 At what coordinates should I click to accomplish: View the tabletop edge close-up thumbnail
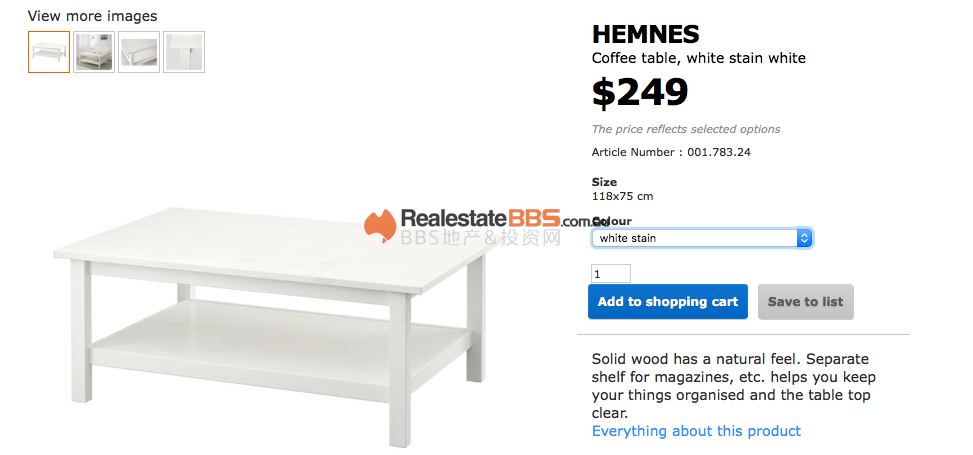139,52
